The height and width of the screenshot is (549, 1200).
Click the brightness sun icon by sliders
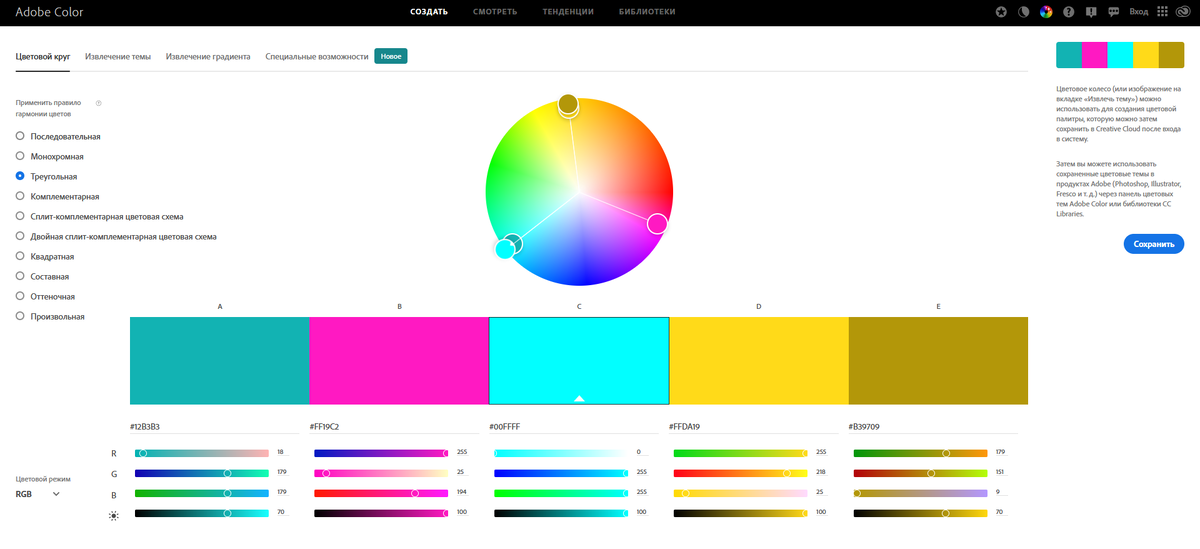[113, 516]
